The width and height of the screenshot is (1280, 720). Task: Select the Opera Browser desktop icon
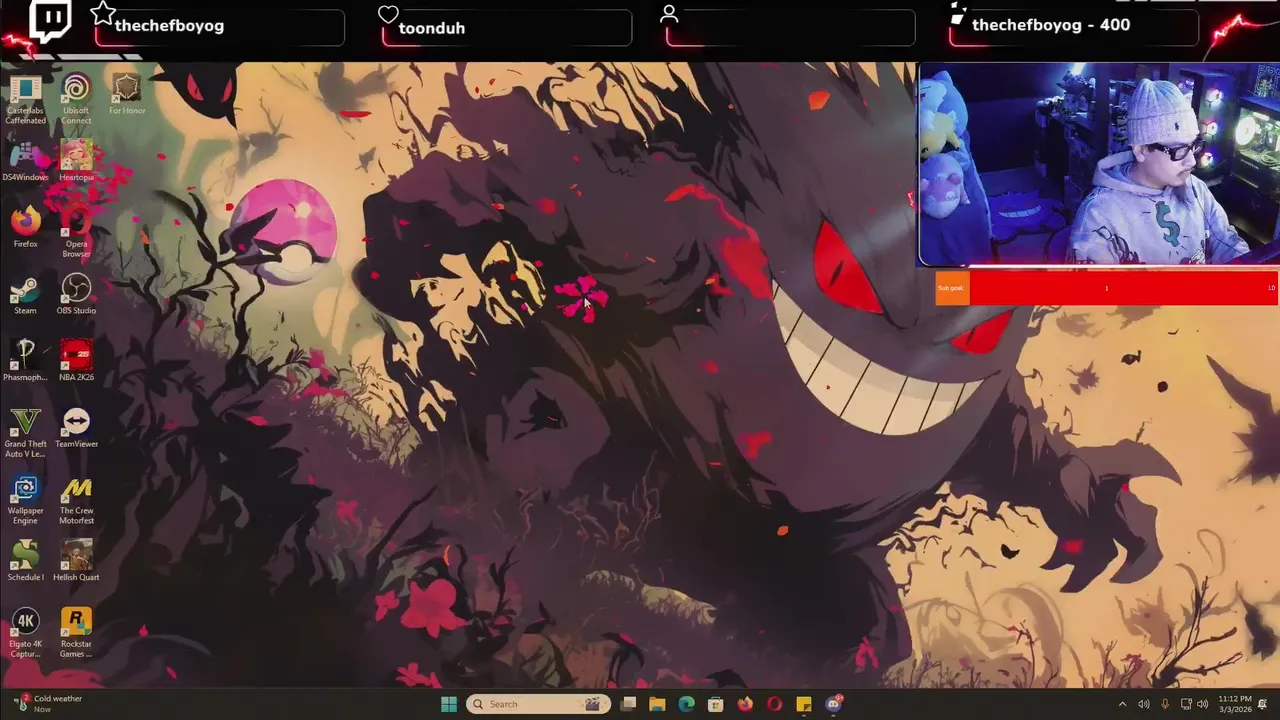click(x=76, y=233)
